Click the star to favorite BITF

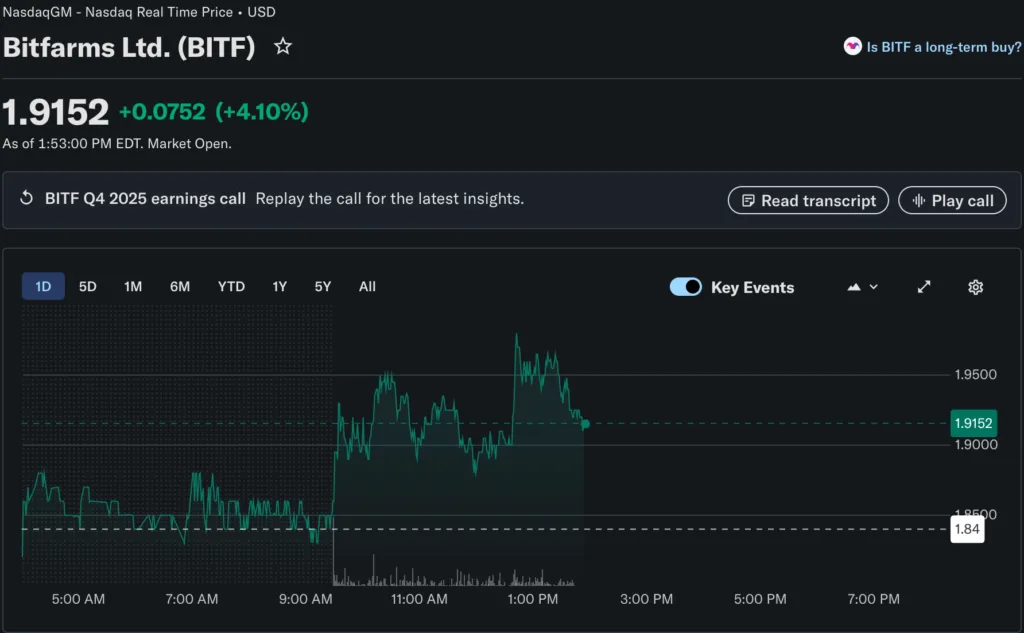(282, 46)
